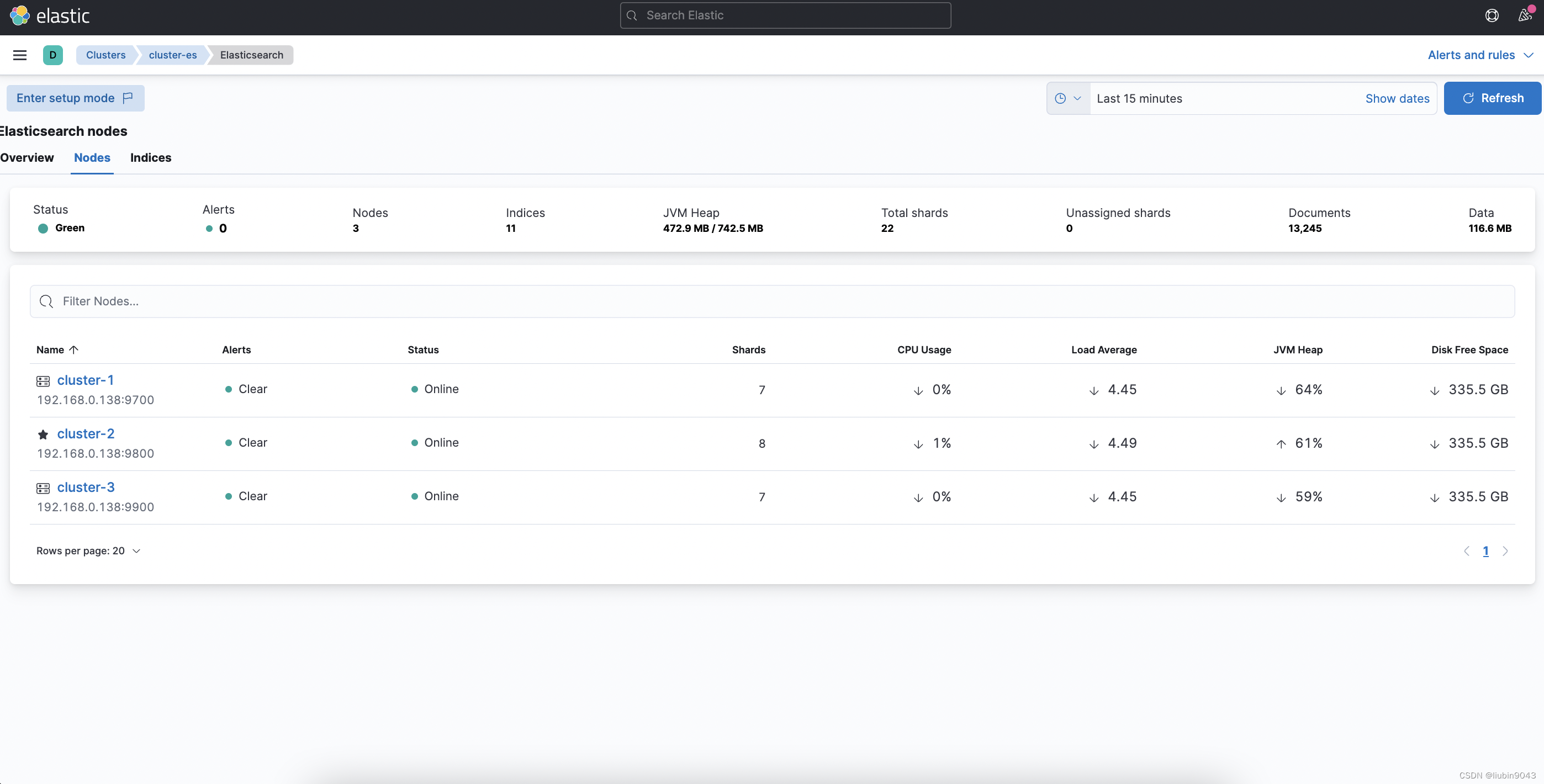Click Data size 116.6 MB
This screenshot has height=784, width=1544.
pos(1489,229)
